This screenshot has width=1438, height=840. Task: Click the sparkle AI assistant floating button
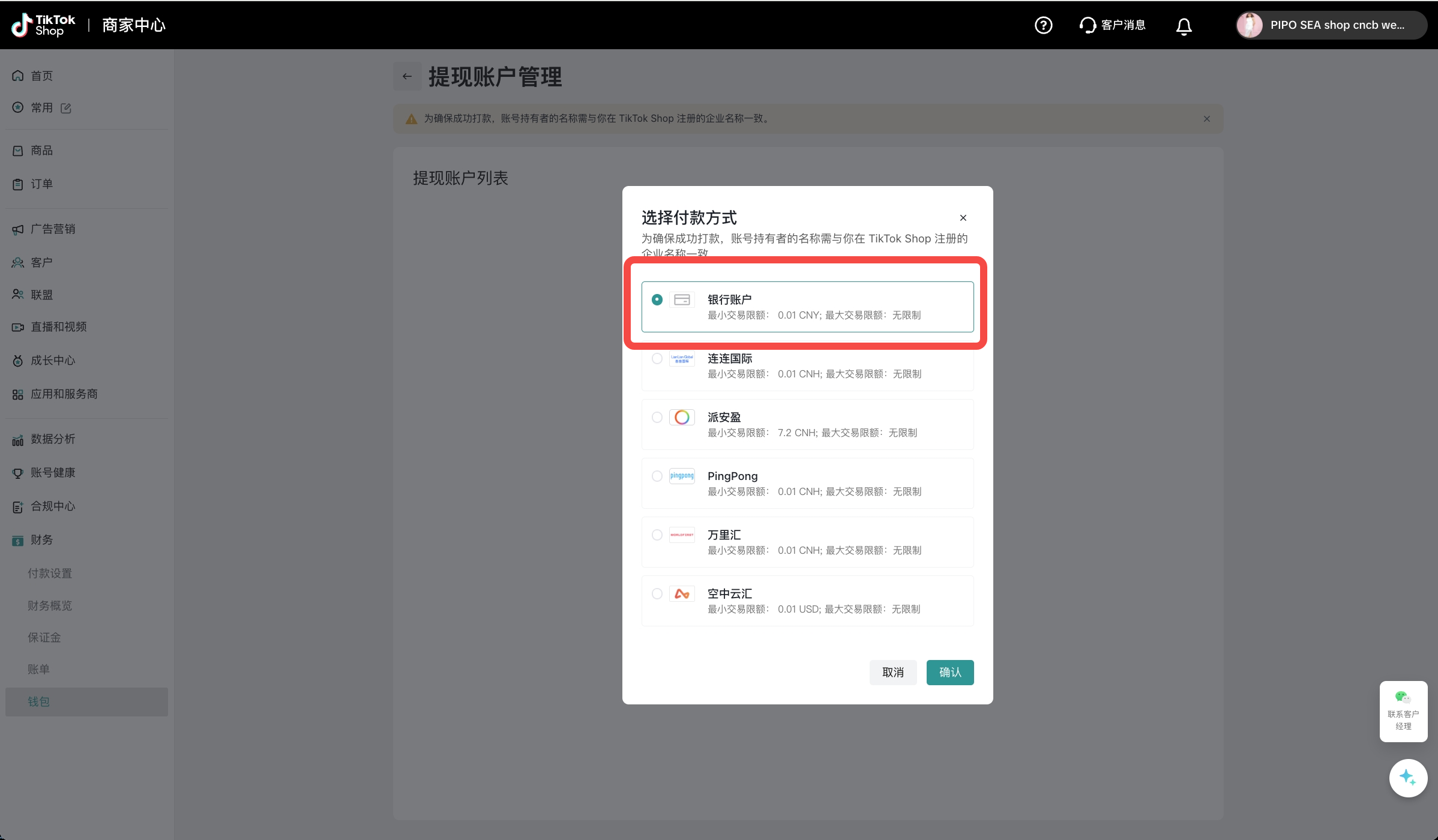[x=1407, y=778]
